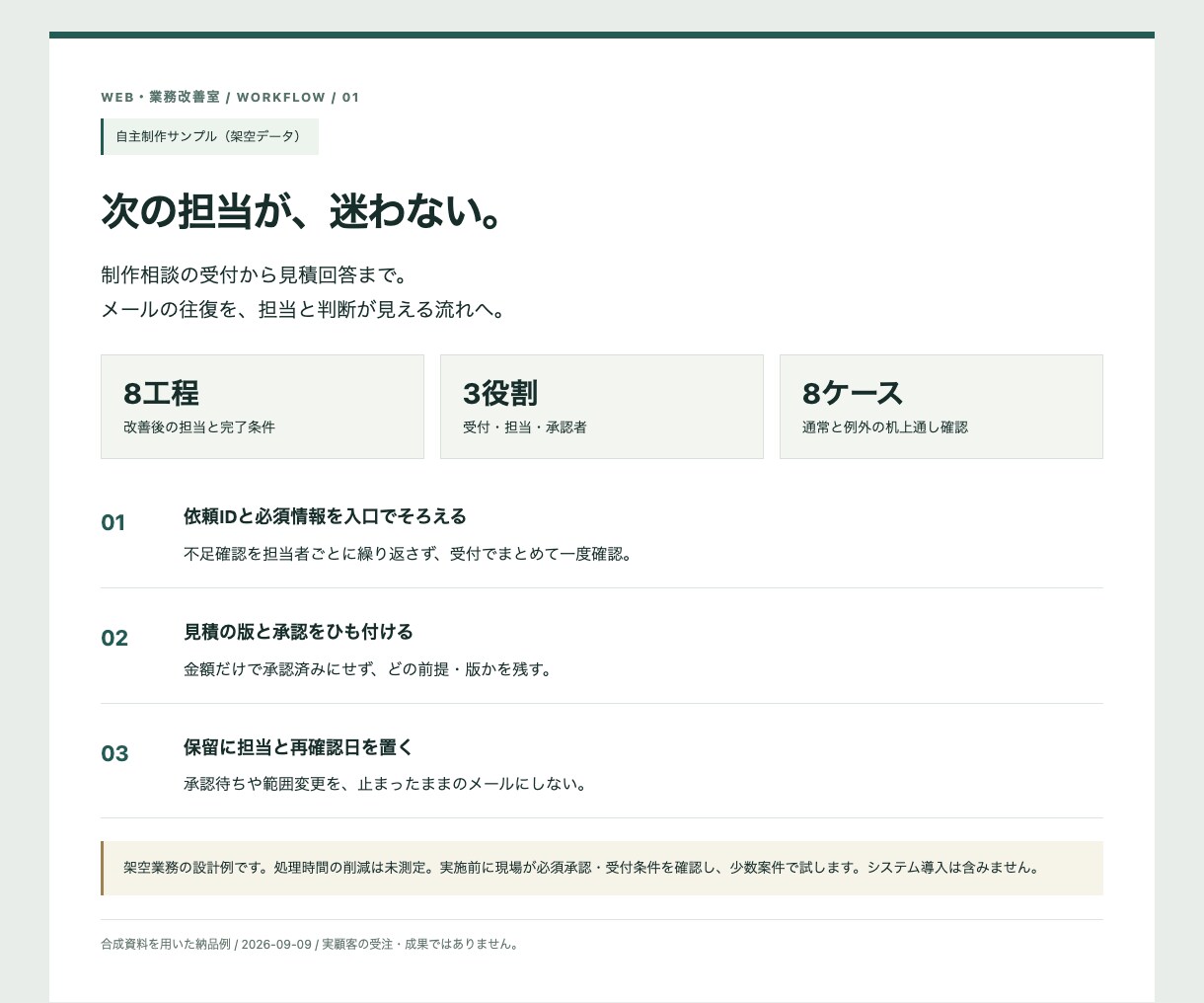Click the step number 01

click(x=113, y=523)
